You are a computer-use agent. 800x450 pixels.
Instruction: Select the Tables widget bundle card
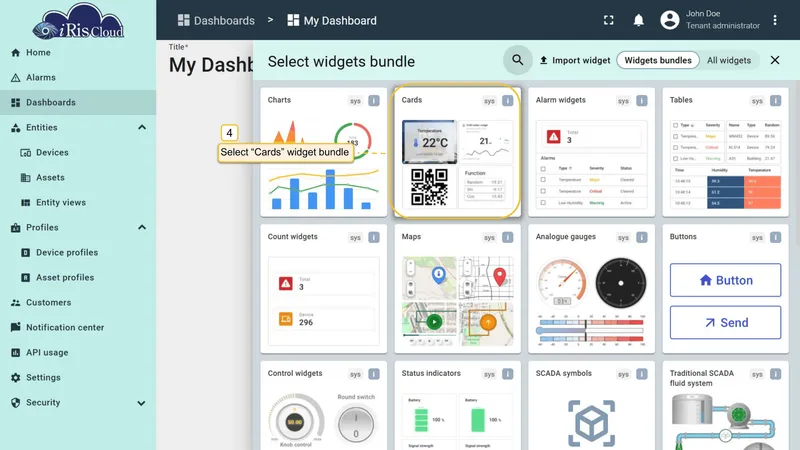pyautogui.click(x=725, y=152)
